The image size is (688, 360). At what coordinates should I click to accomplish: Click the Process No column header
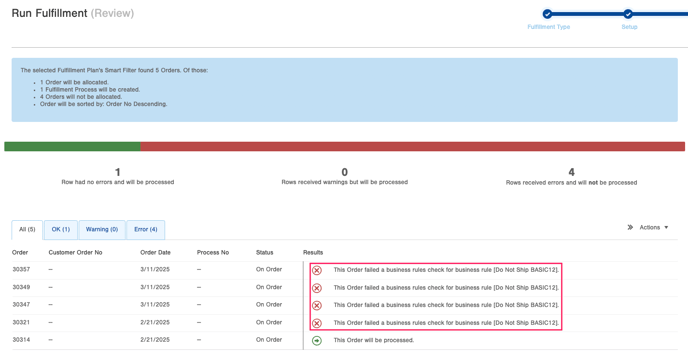point(213,252)
